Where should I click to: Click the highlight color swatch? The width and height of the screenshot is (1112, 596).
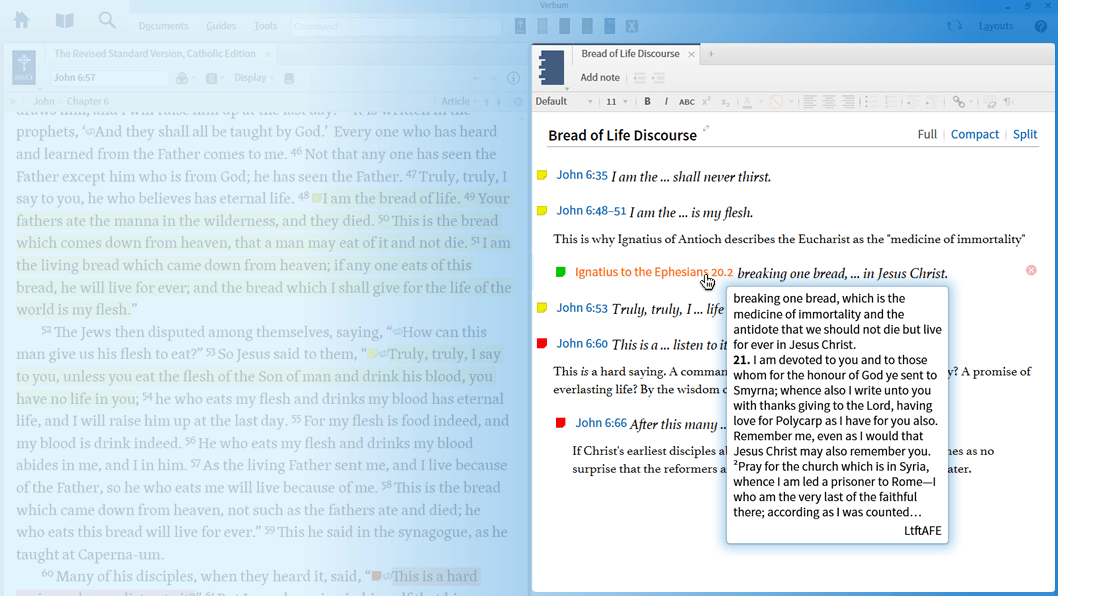[x=777, y=102]
